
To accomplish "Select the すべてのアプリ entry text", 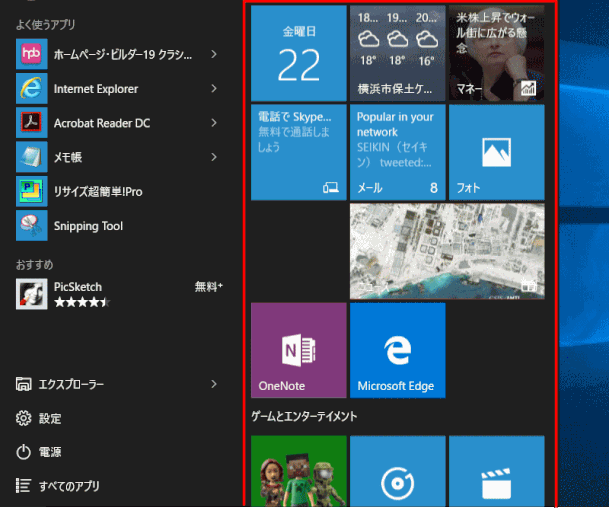I will pyautogui.click(x=69, y=486).
